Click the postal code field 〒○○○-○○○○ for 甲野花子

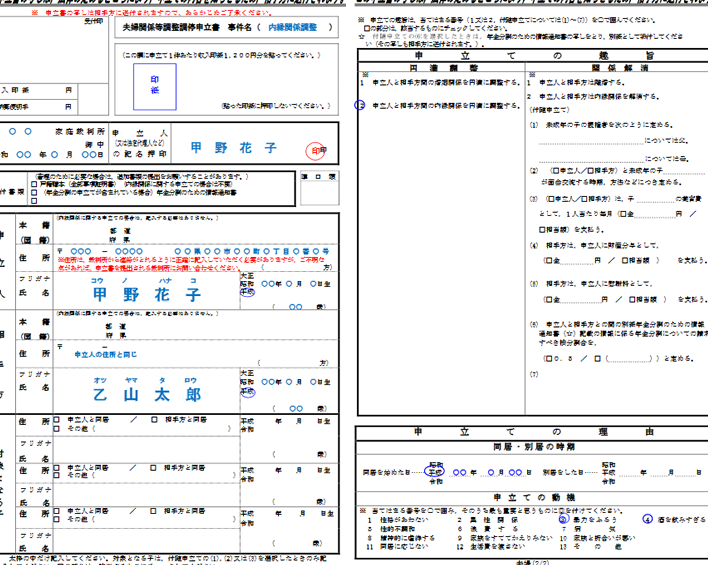pyautogui.click(x=100, y=252)
